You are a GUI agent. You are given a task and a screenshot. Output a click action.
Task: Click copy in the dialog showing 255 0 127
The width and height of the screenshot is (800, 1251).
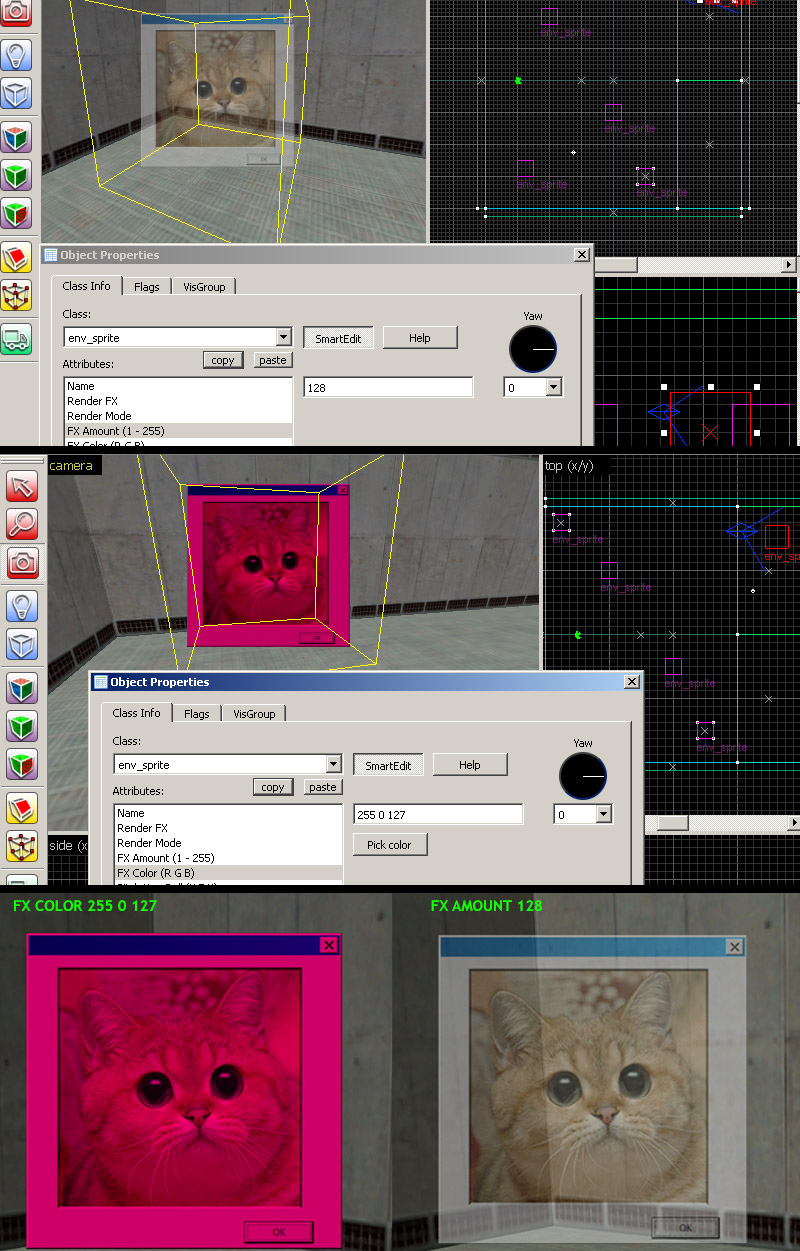(273, 787)
